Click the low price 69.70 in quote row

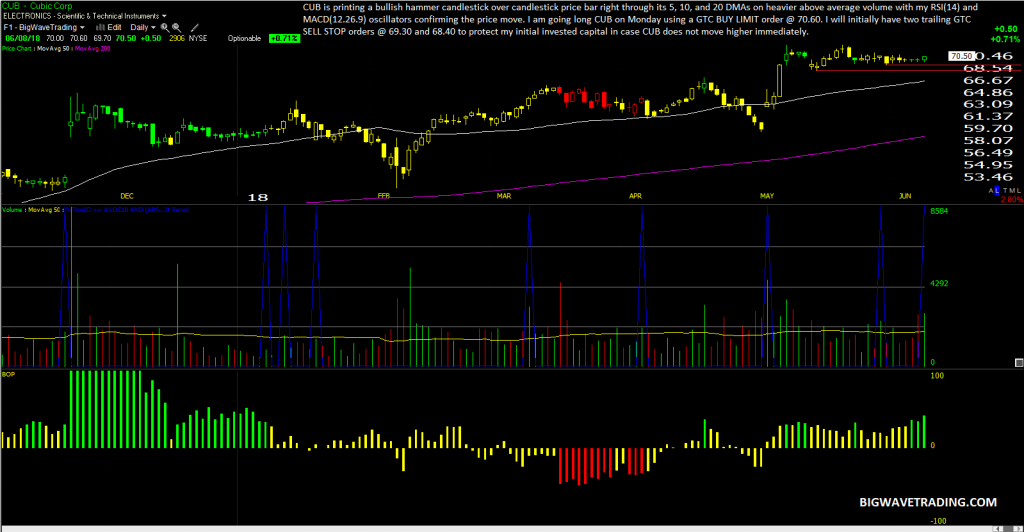103,39
